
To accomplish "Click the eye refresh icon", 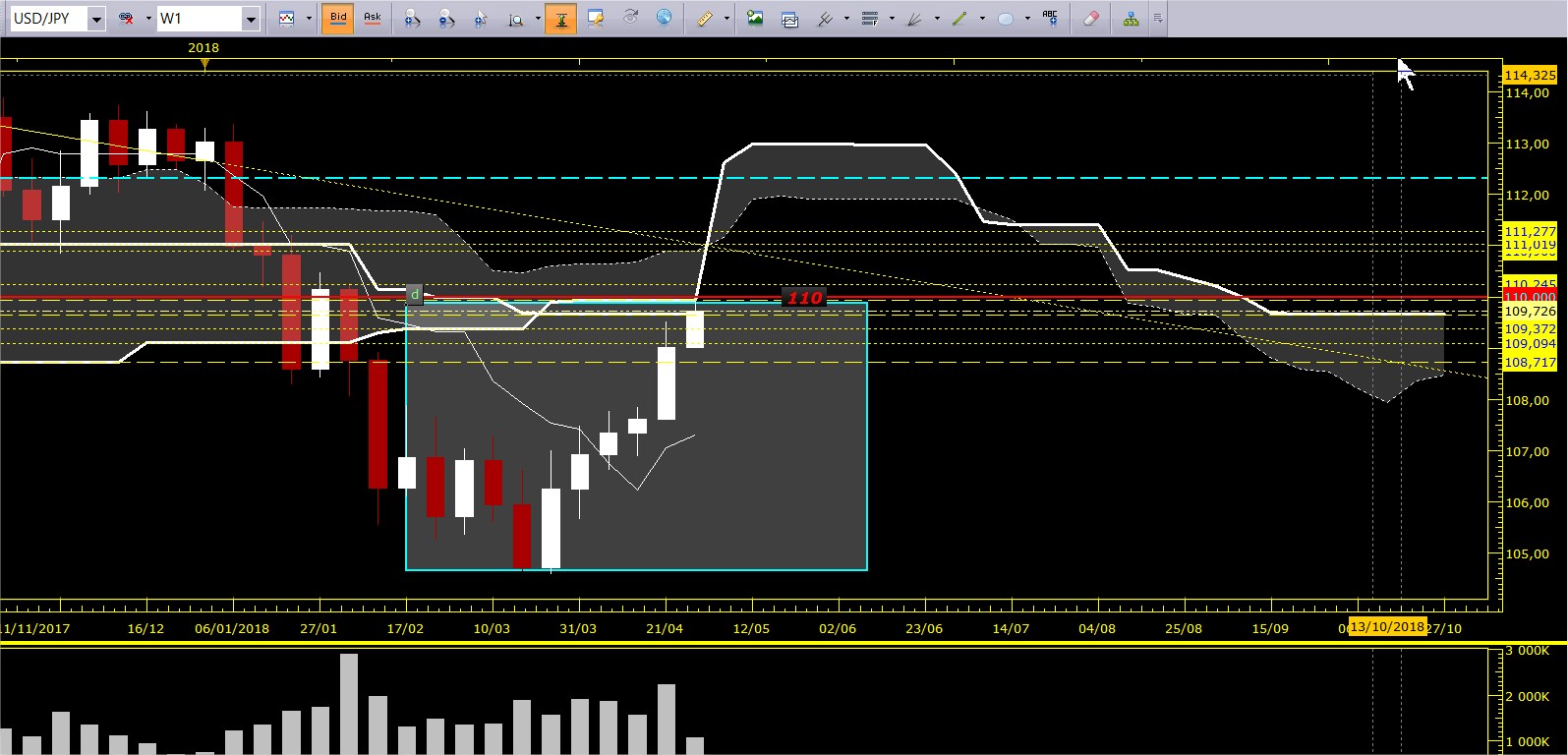I will pos(630,19).
